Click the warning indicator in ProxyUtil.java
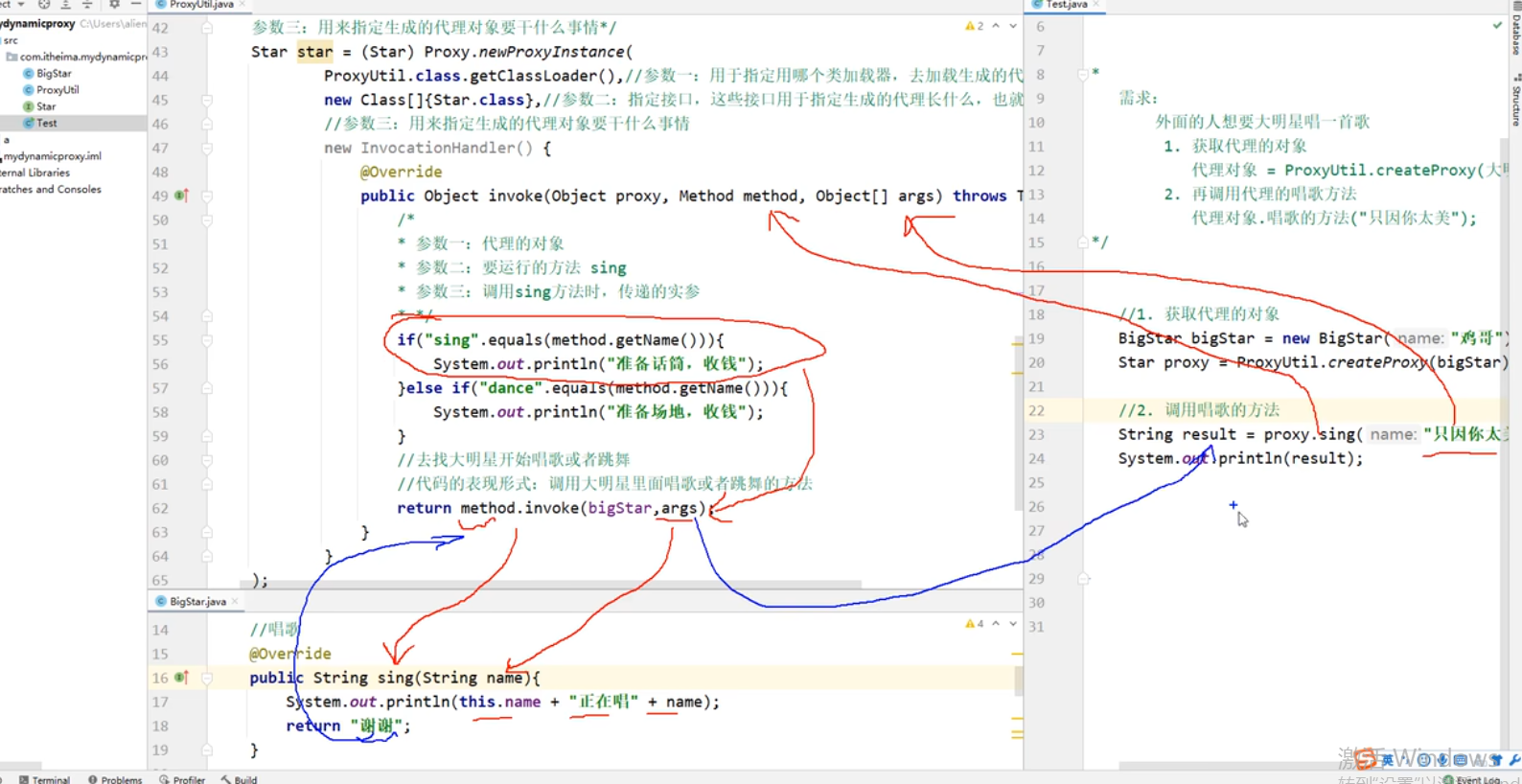The image size is (1522, 784). click(975, 27)
